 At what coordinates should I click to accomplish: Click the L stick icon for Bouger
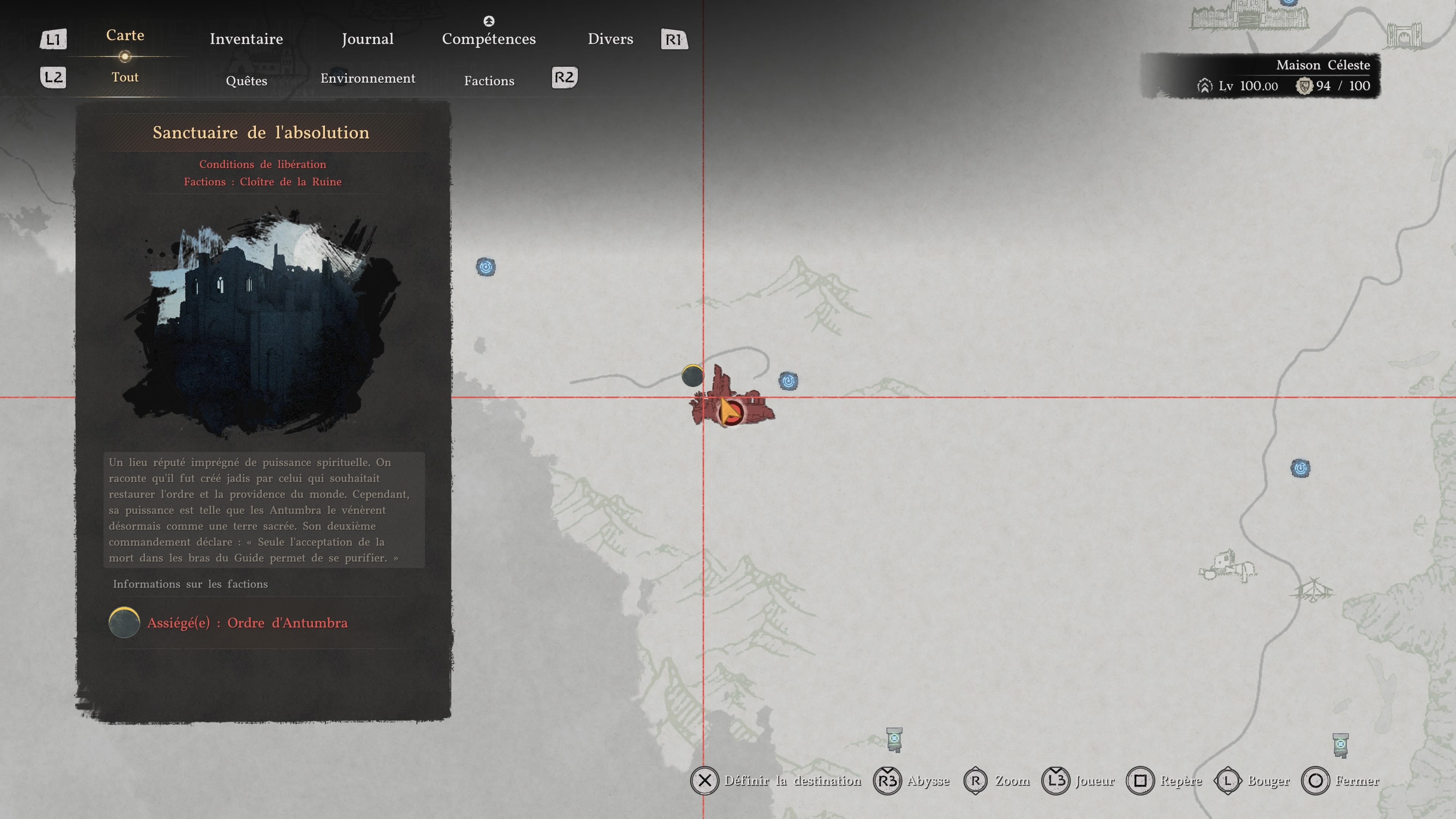(1228, 781)
